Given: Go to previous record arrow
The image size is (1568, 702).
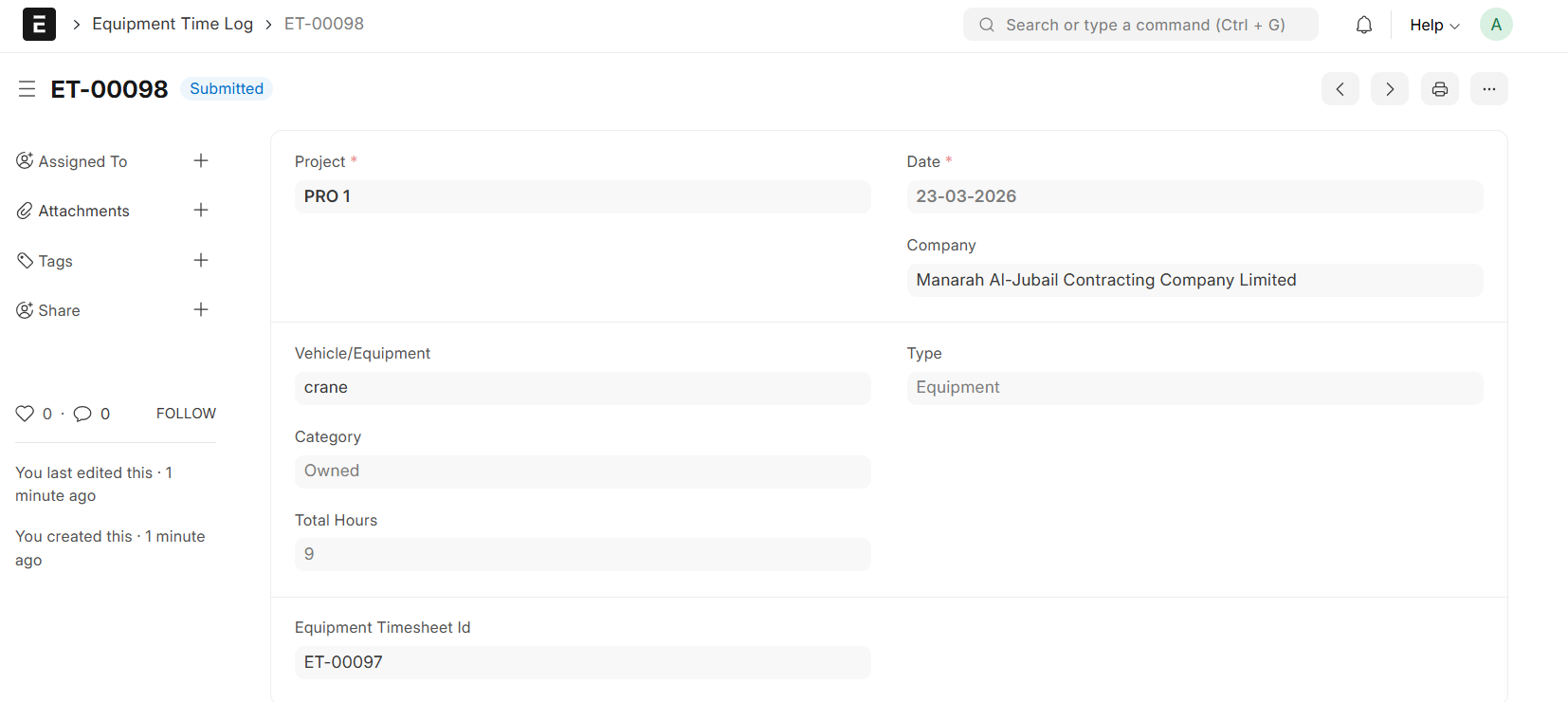Looking at the screenshot, I should point(1340,89).
